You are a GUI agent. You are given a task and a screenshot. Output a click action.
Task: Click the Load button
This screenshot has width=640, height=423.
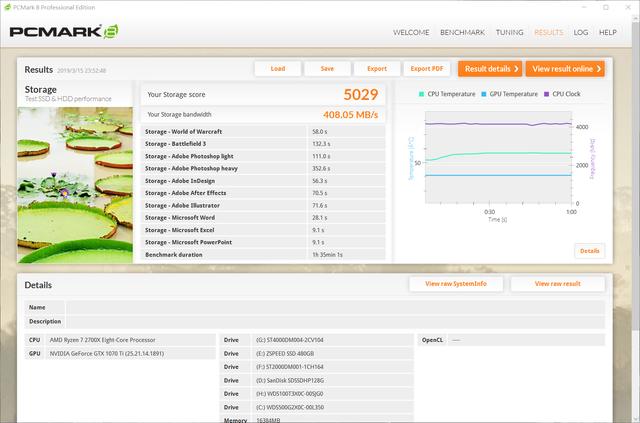coord(278,69)
